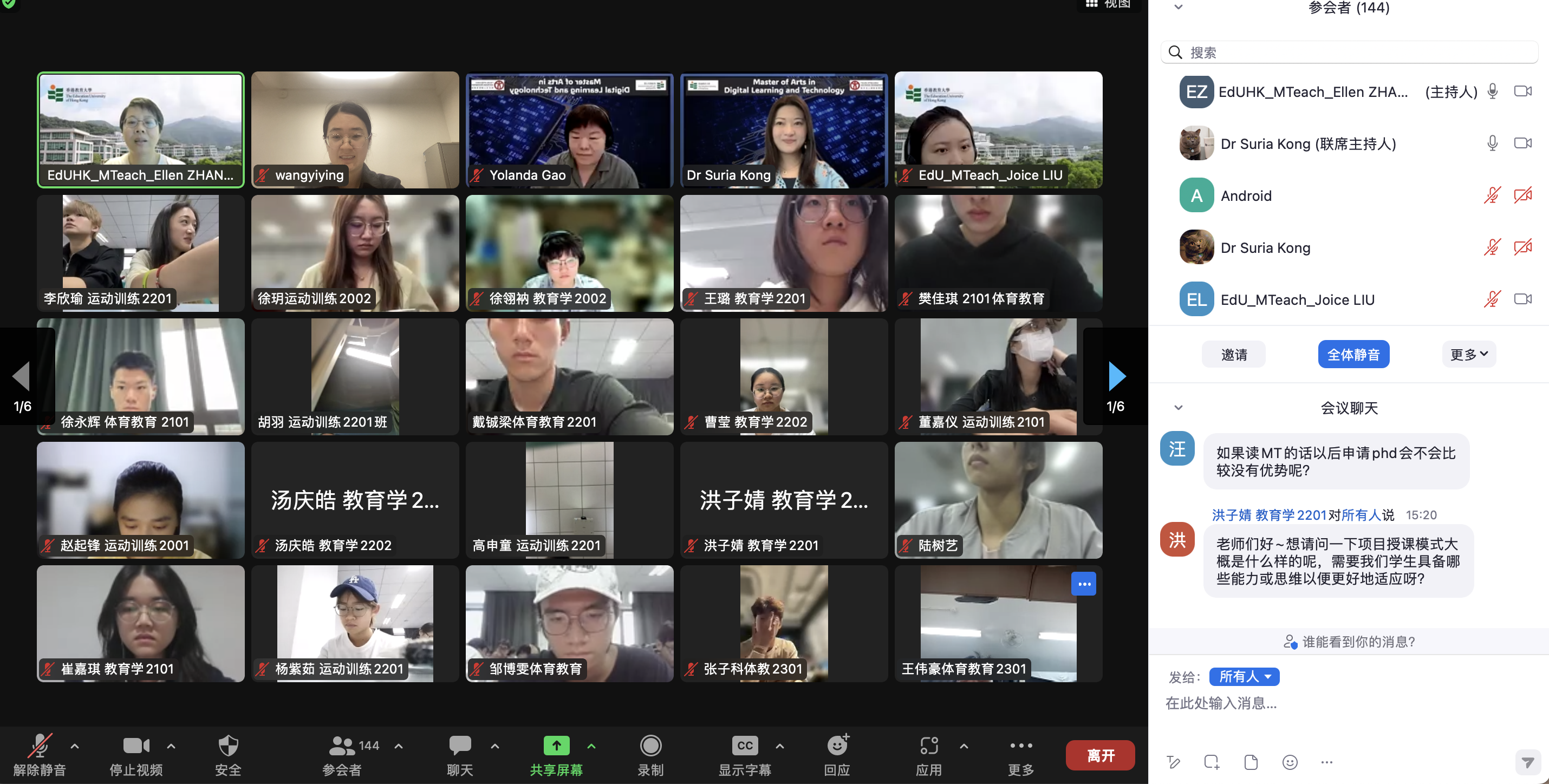The height and width of the screenshot is (784, 1549).
Task: Click the Share Screen green icon
Action: (x=556, y=746)
